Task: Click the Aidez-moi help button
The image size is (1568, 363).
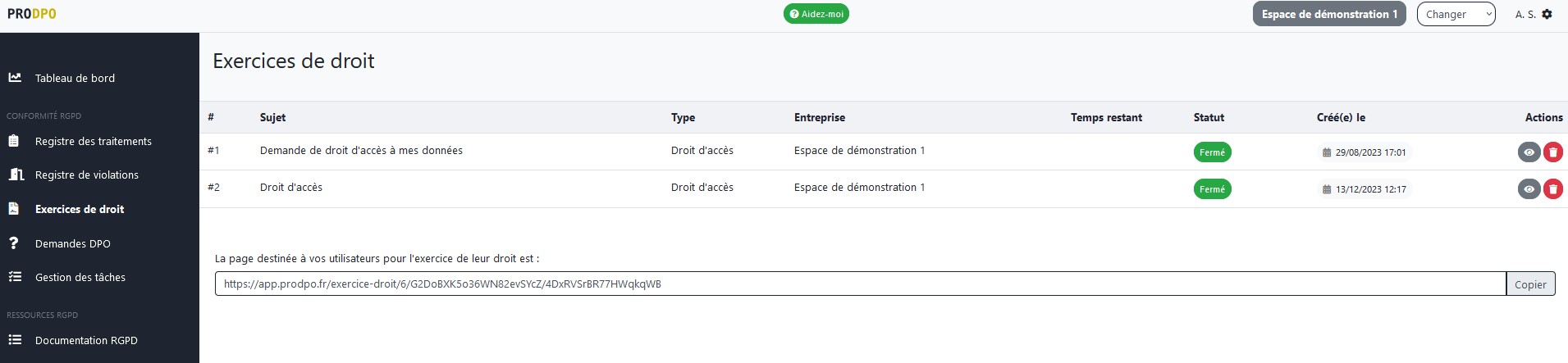Action: [816, 14]
